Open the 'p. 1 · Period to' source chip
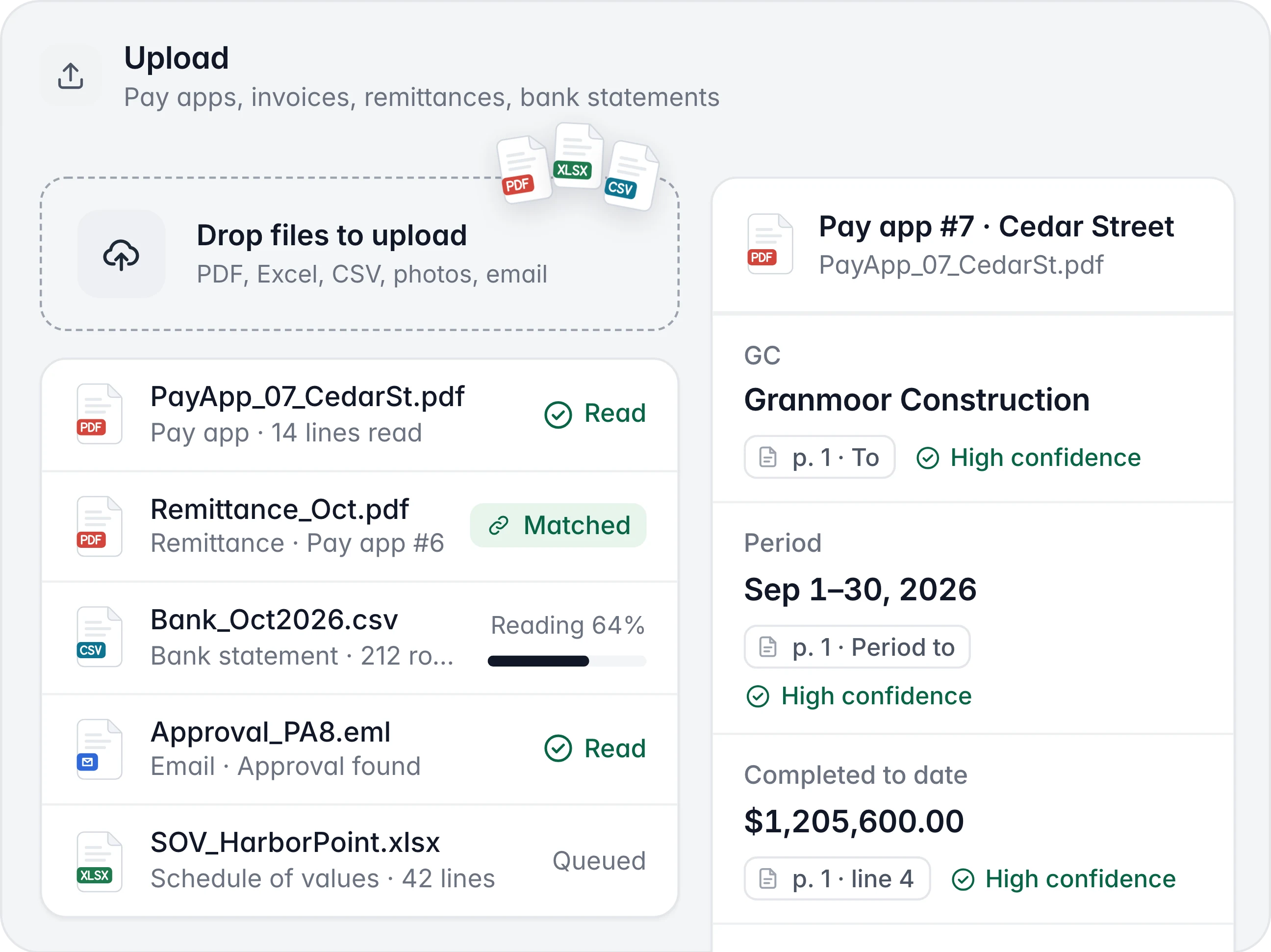The image size is (1271, 952). pyautogui.click(x=857, y=647)
